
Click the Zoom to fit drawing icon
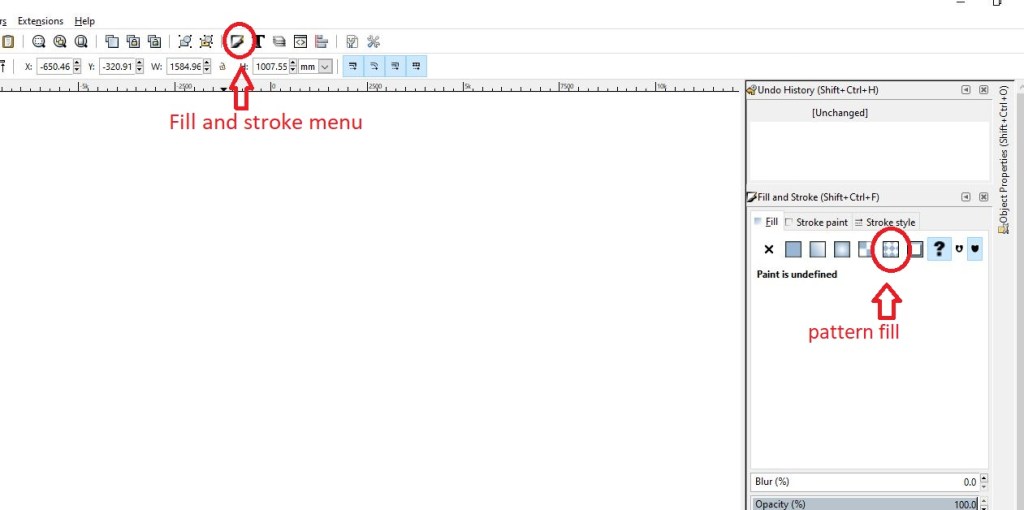[60, 42]
